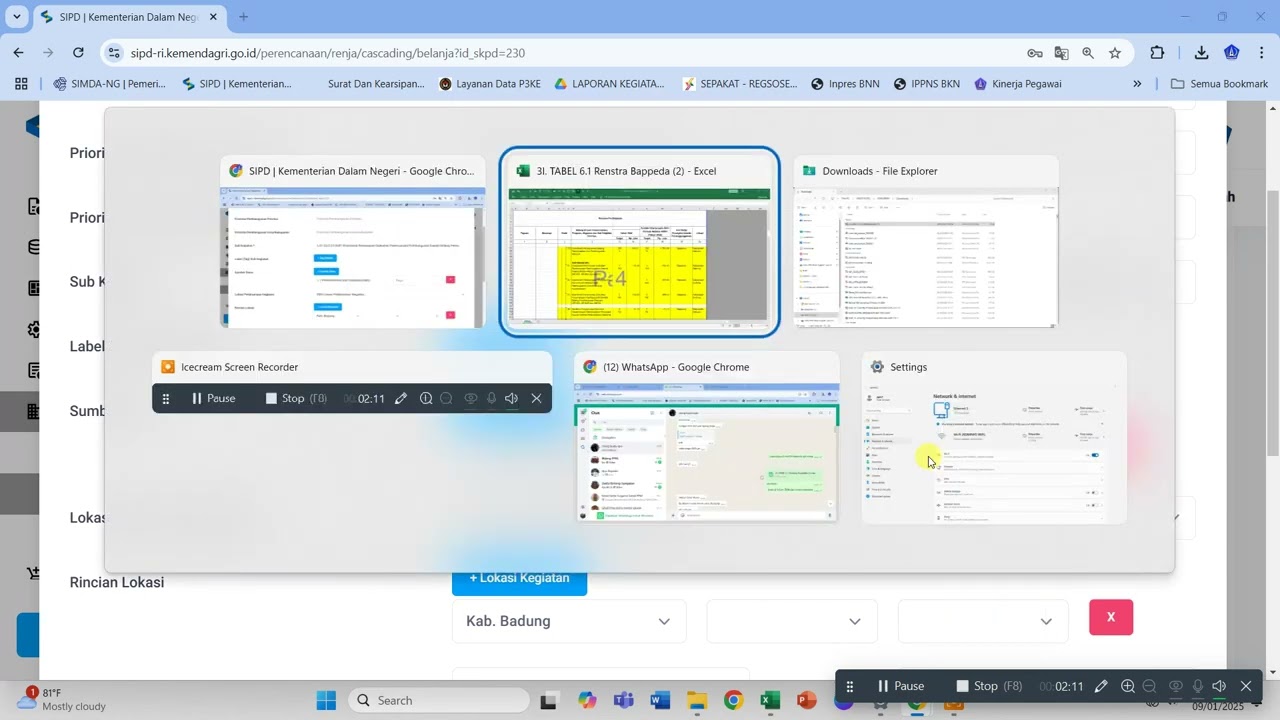
Task: Stop in Icecream Screen Recorder thumbnail
Action: [296, 398]
